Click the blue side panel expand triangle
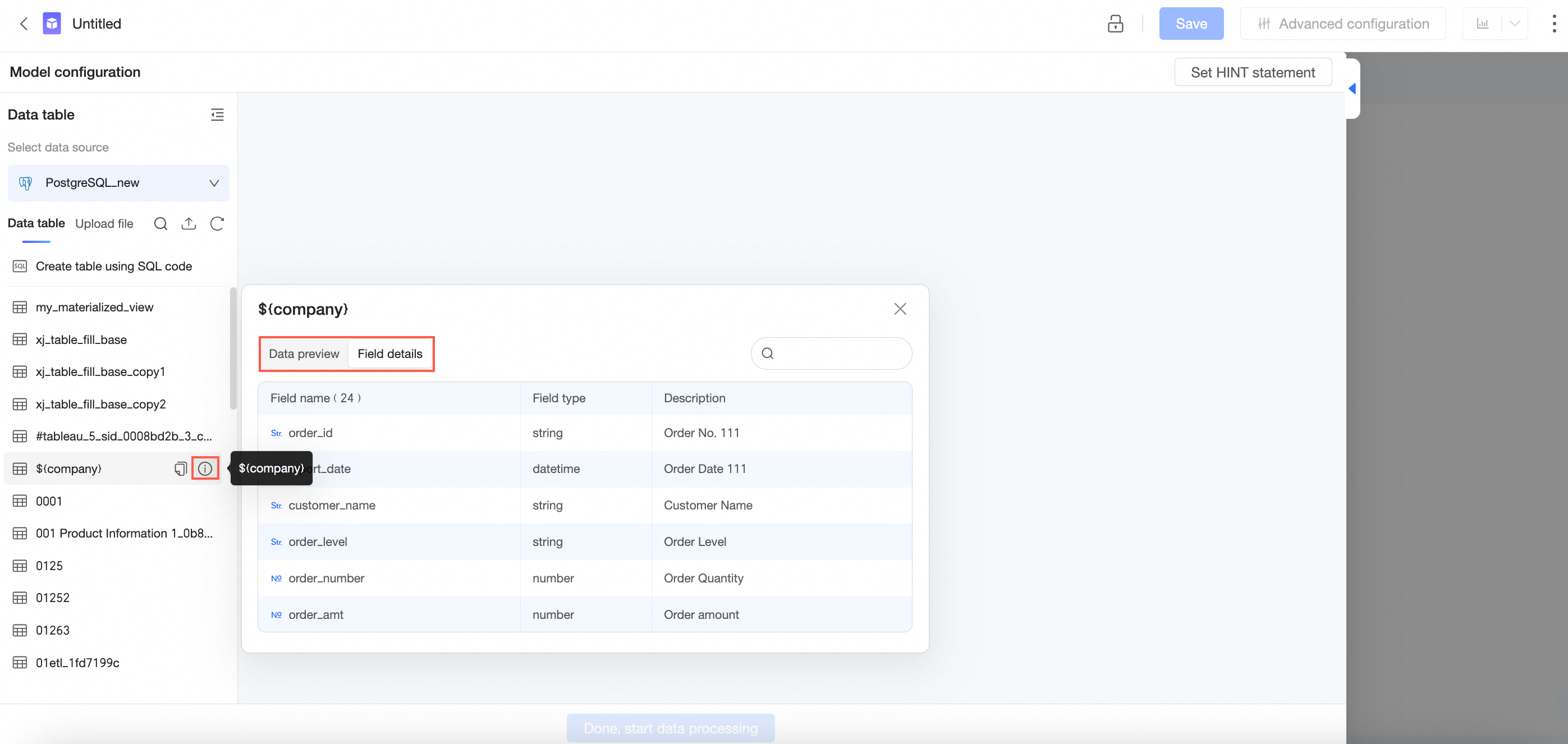This screenshot has width=1568, height=744. pyautogui.click(x=1352, y=89)
